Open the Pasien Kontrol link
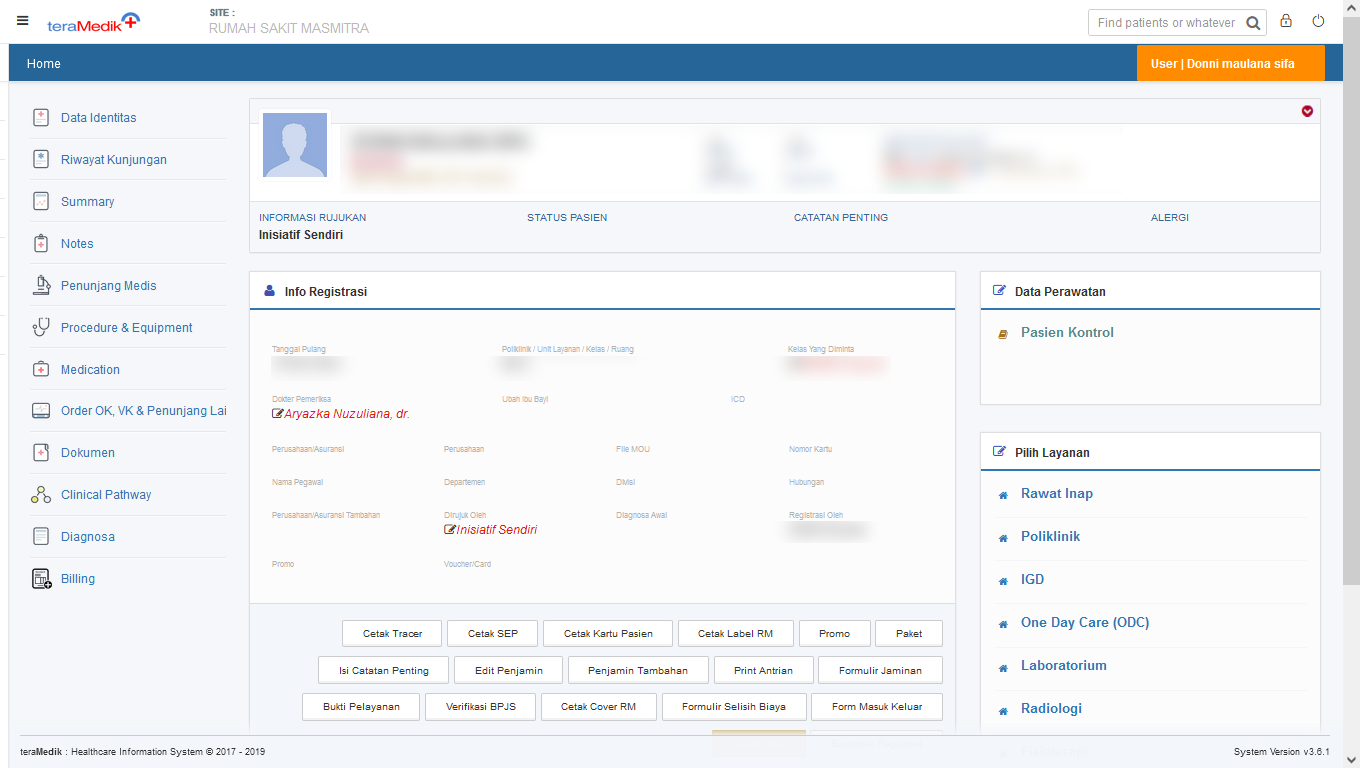This screenshot has width=1360, height=768. pos(1067,332)
